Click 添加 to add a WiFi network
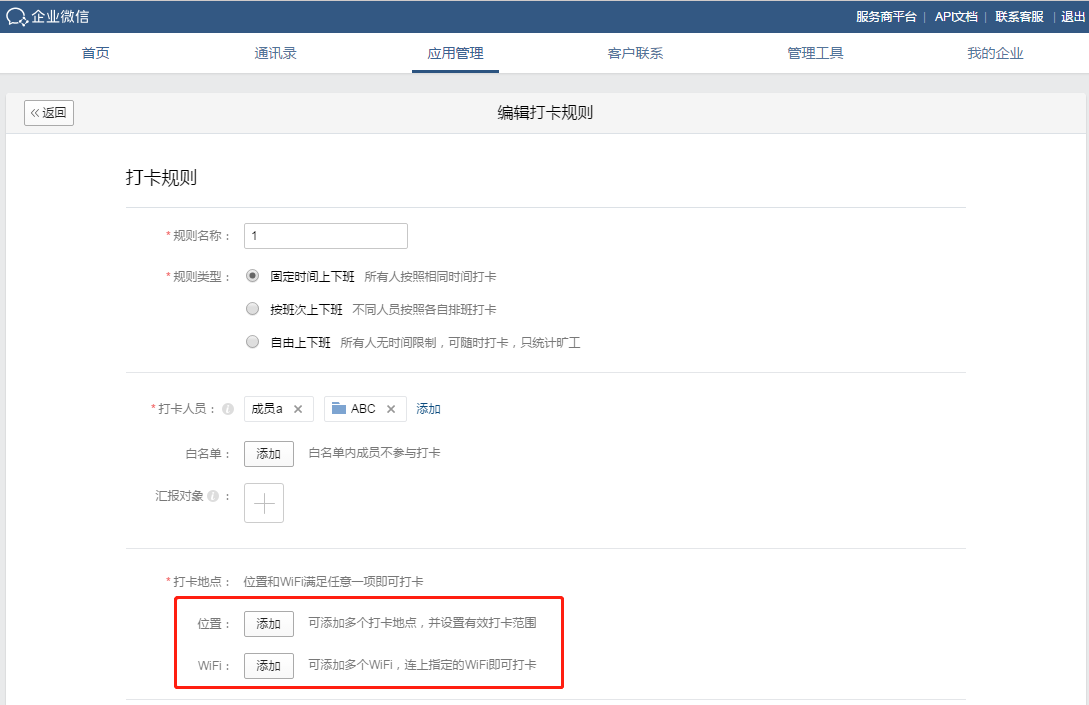This screenshot has width=1089, height=705. coord(268,665)
